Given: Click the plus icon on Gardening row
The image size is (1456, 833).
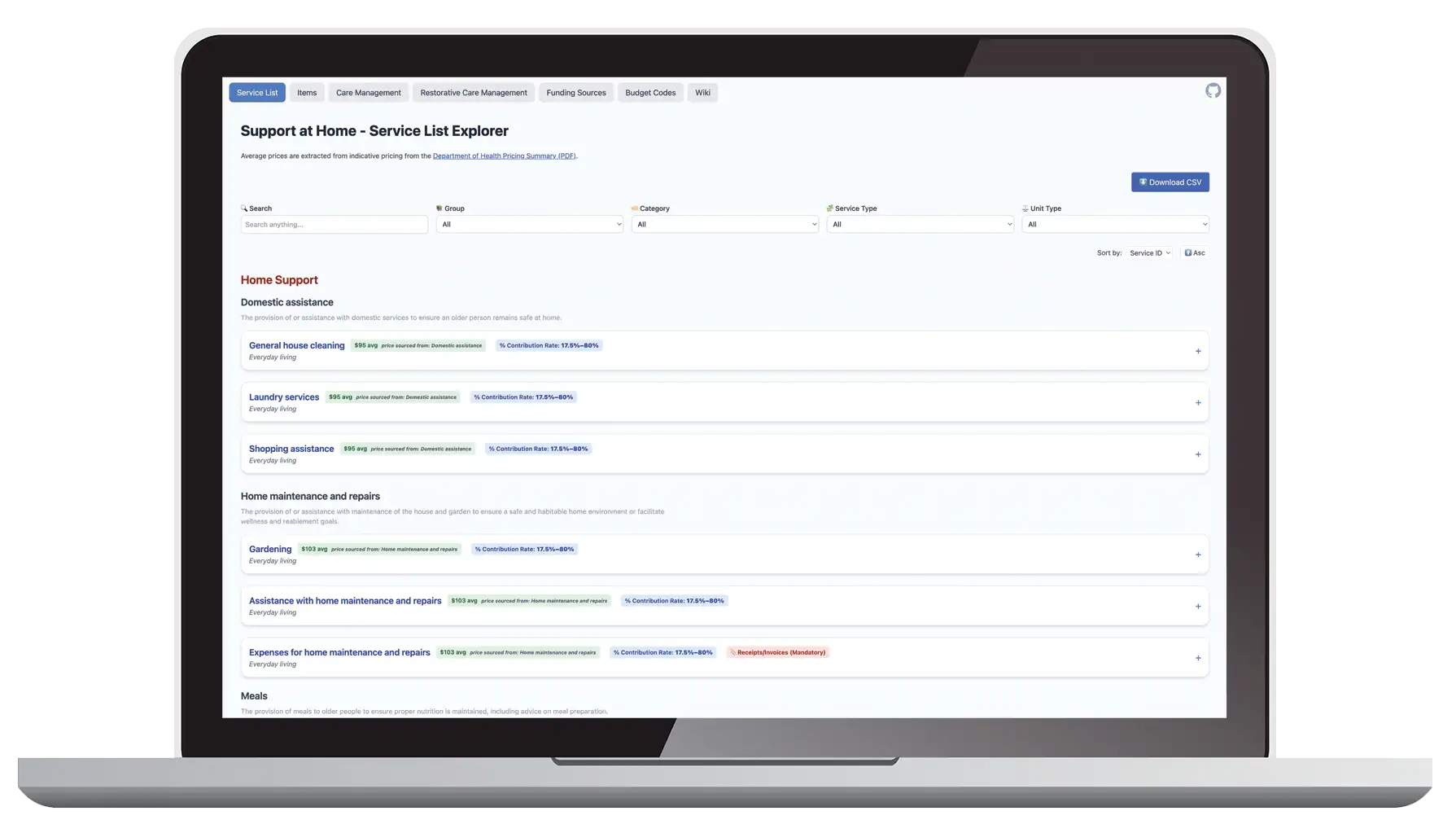Looking at the screenshot, I should pyautogui.click(x=1197, y=555).
